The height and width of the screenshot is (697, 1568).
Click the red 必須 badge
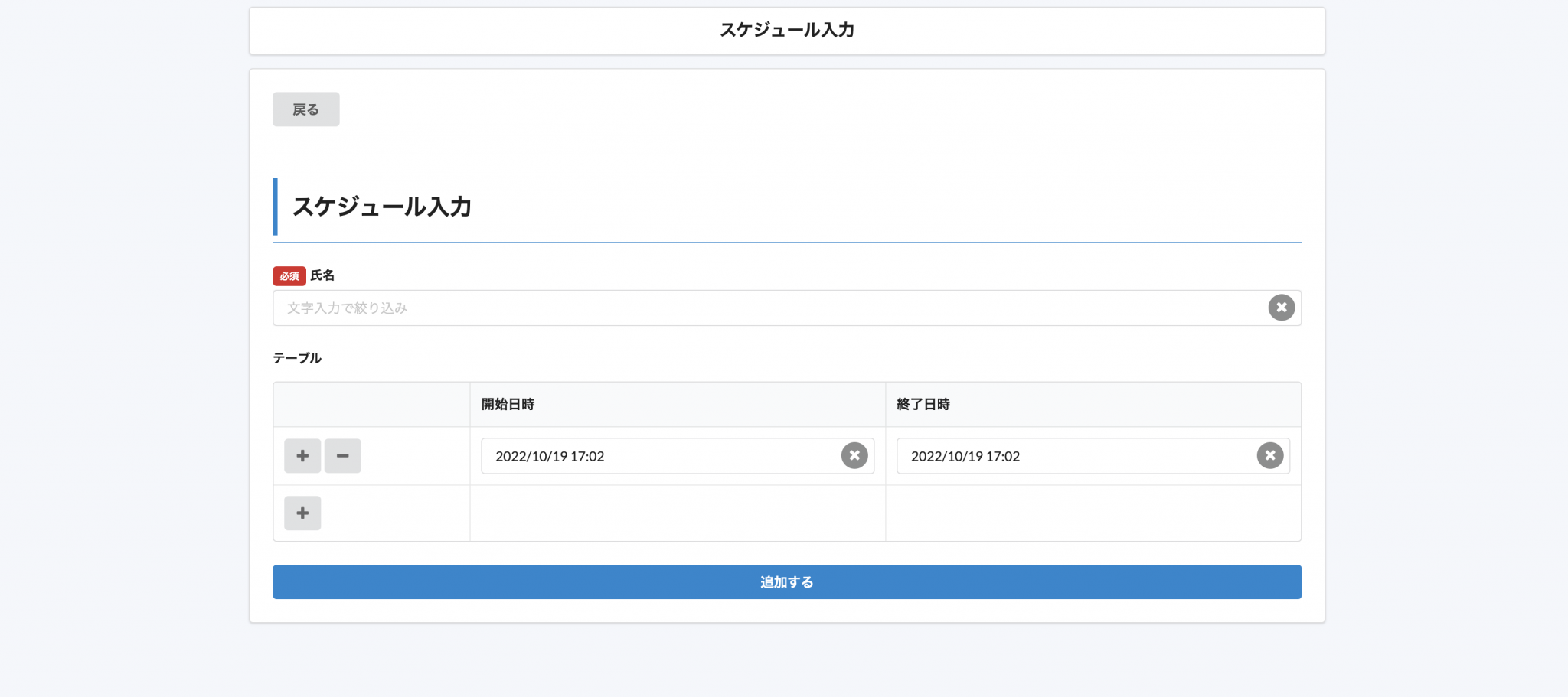point(289,276)
